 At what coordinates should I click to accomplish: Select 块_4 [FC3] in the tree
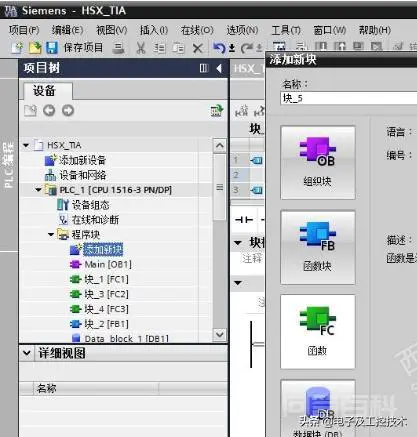click(106, 309)
